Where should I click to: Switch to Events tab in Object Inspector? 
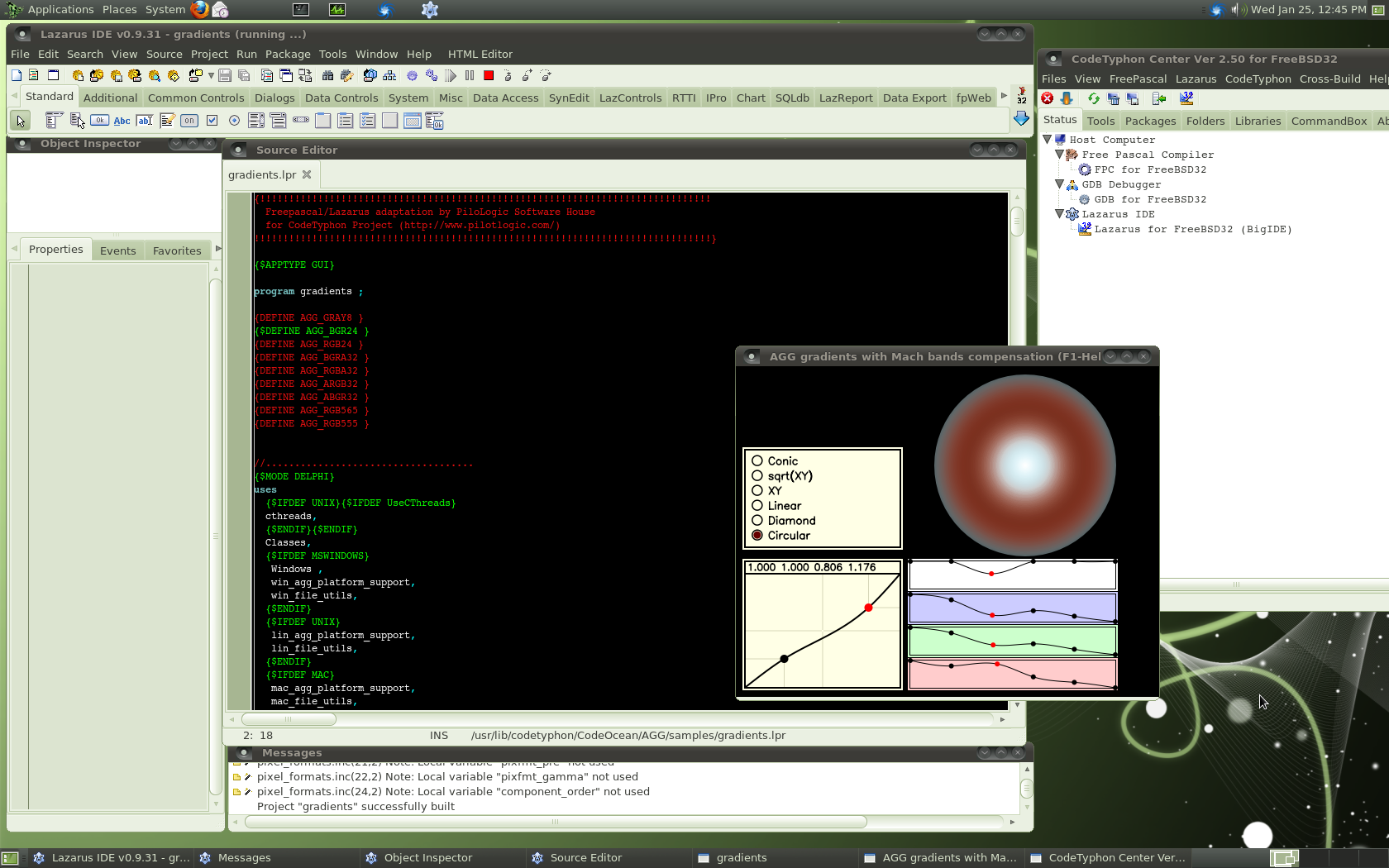click(x=118, y=250)
